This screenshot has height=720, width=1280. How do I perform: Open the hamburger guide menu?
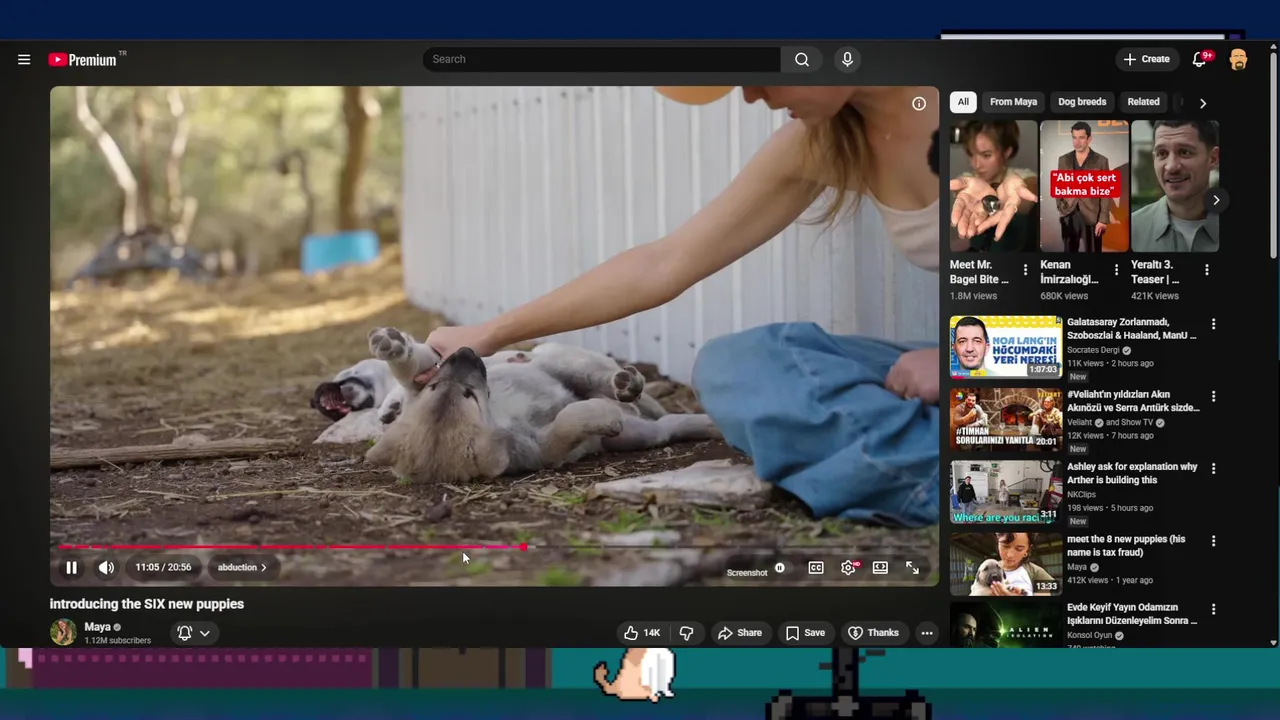point(24,60)
